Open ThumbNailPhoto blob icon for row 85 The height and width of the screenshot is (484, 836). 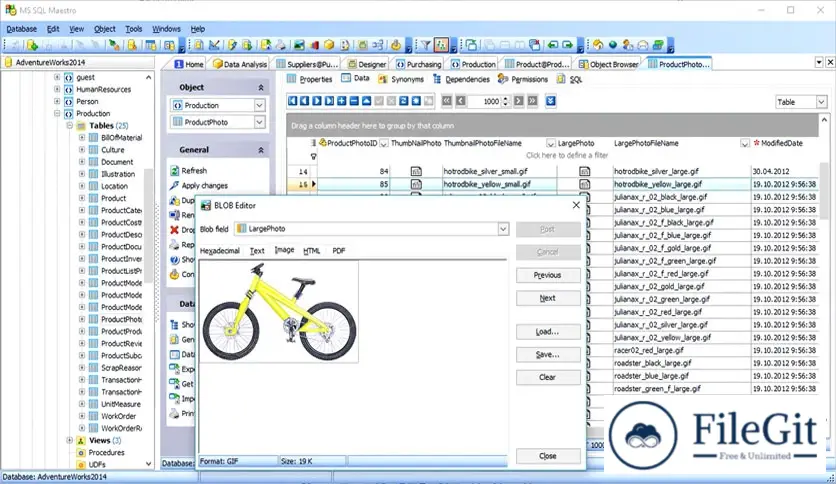(416, 184)
